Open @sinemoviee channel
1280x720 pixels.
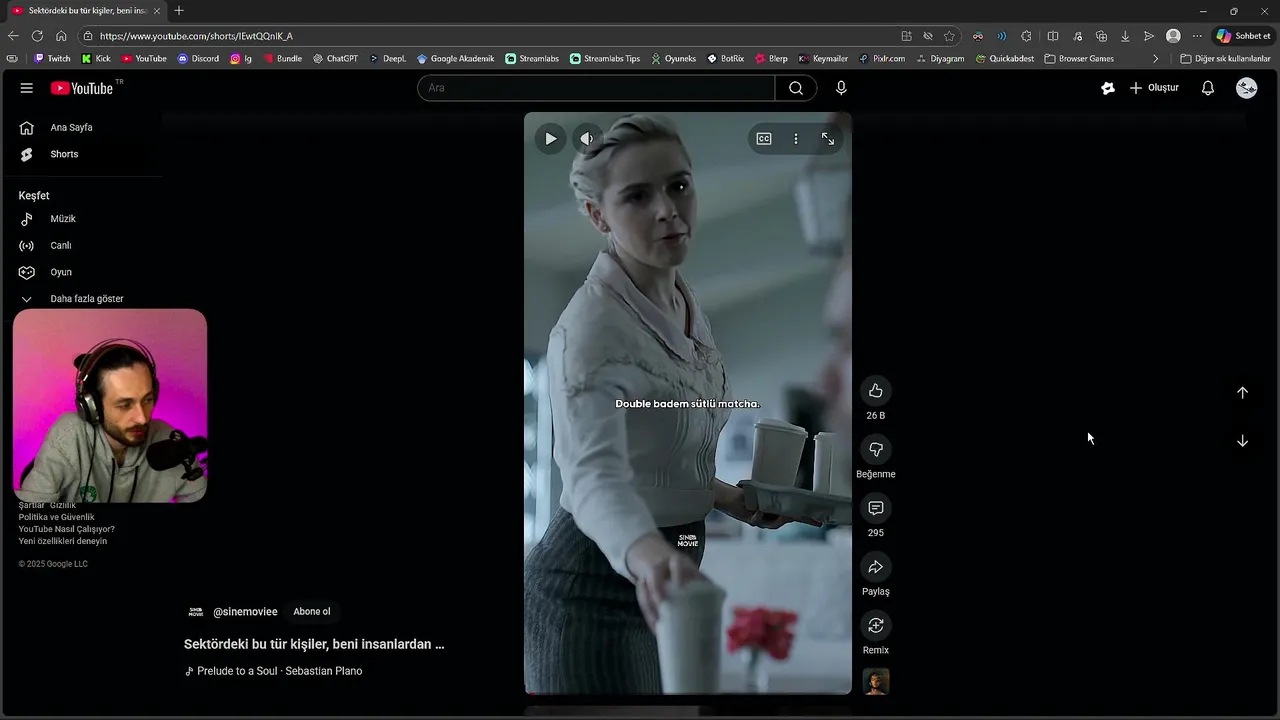pyautogui.click(x=245, y=612)
